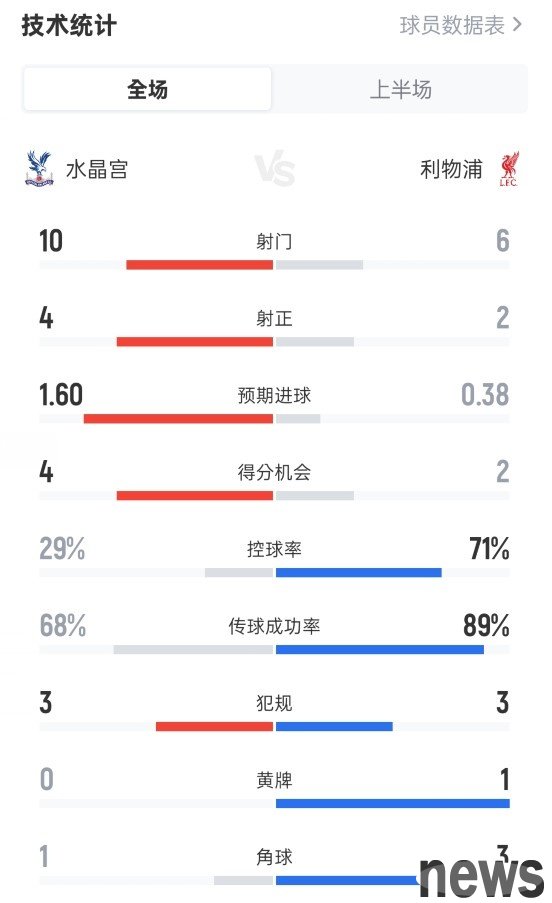Click the 犯规 stat label
Screen dimensions: 552x903
pyautogui.click(x=274, y=703)
